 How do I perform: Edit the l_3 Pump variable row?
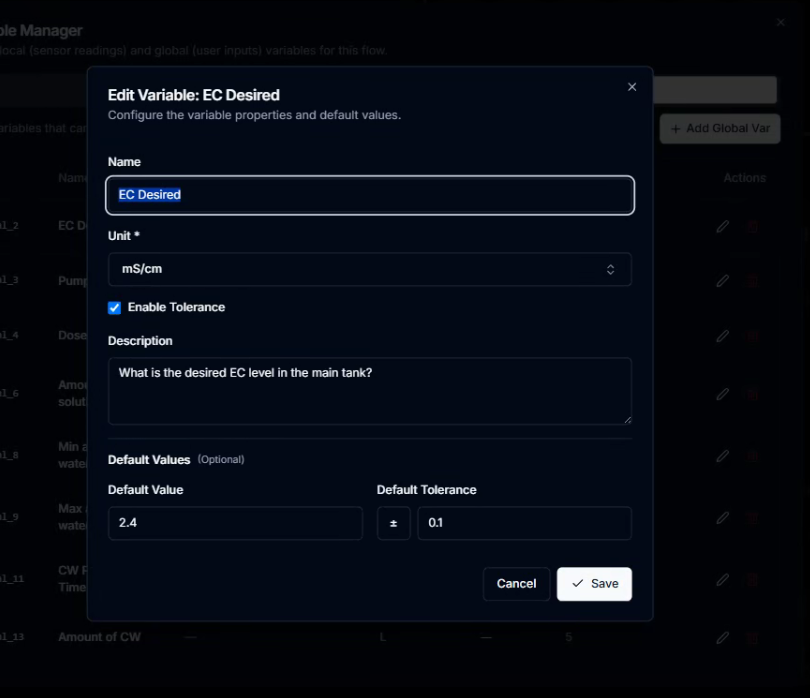(723, 281)
